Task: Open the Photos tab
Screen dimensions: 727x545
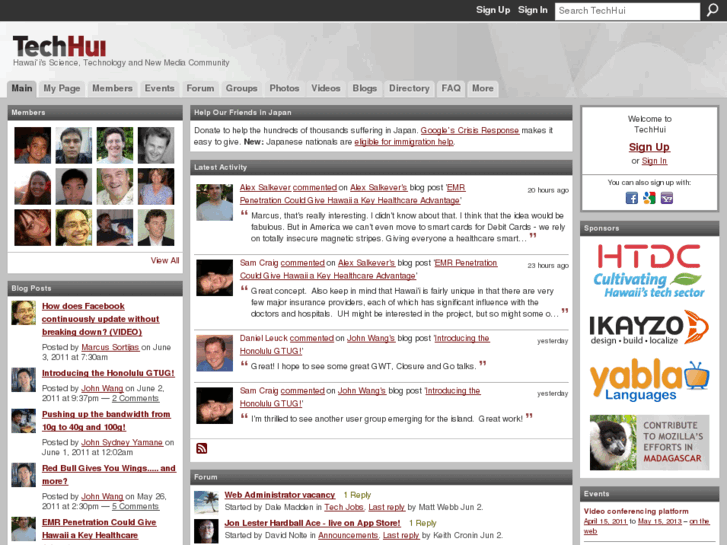Action: tap(284, 88)
